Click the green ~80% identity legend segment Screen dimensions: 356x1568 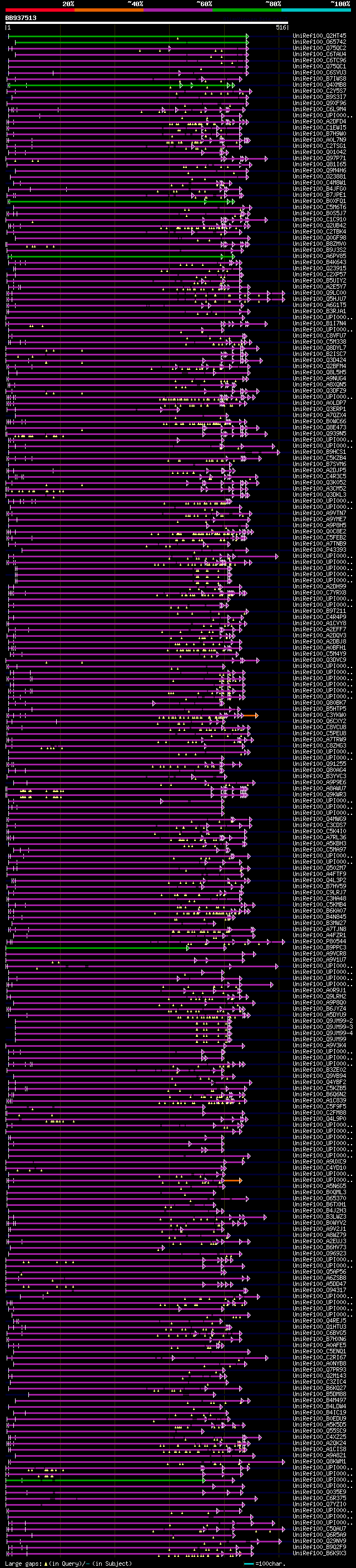(247, 10)
